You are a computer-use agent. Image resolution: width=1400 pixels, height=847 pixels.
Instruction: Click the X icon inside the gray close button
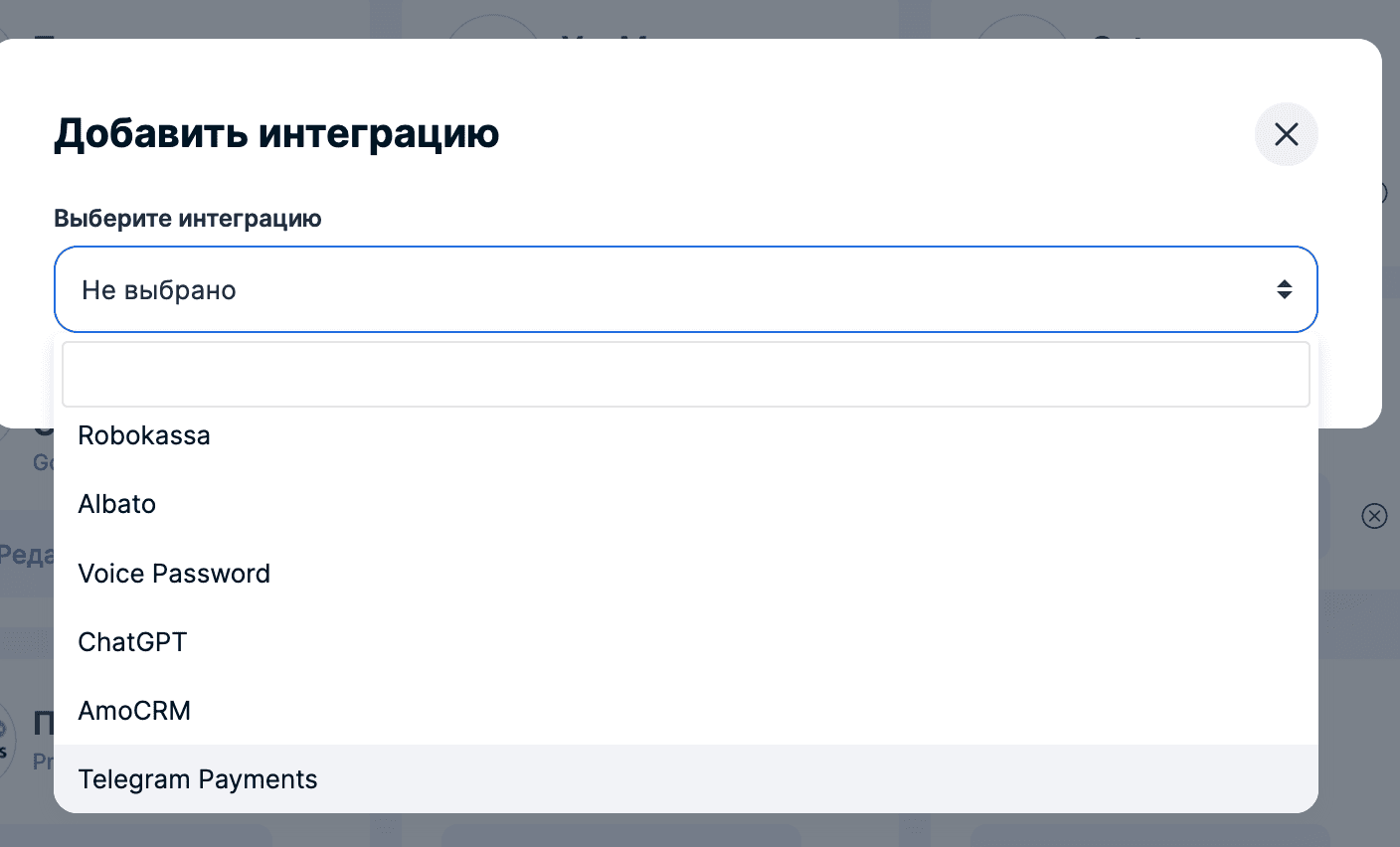tap(1286, 133)
